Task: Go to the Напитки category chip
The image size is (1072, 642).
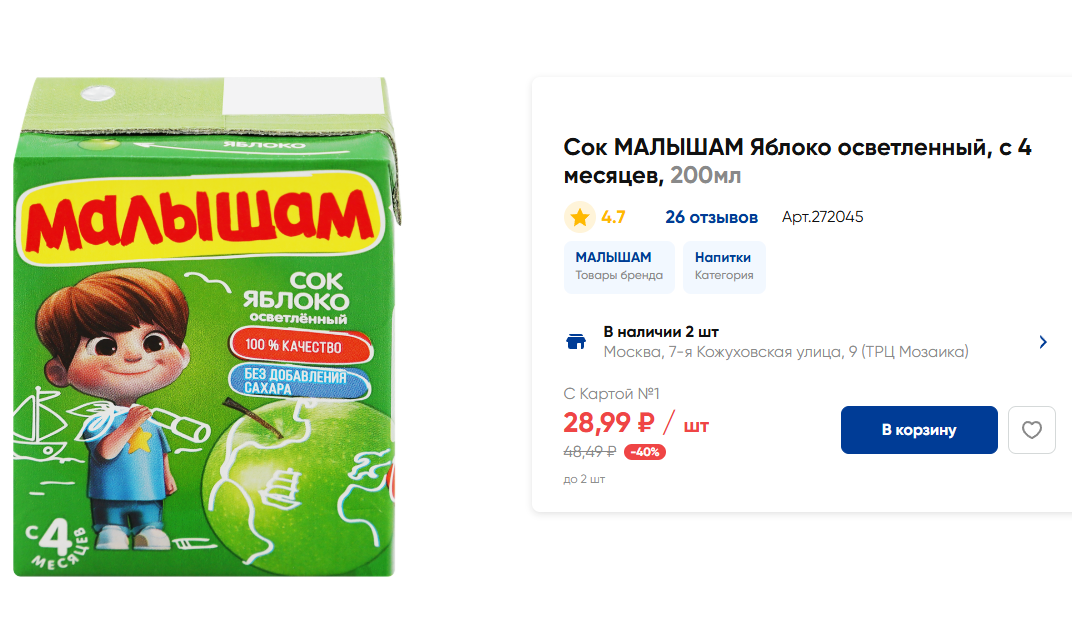Action: (x=724, y=267)
